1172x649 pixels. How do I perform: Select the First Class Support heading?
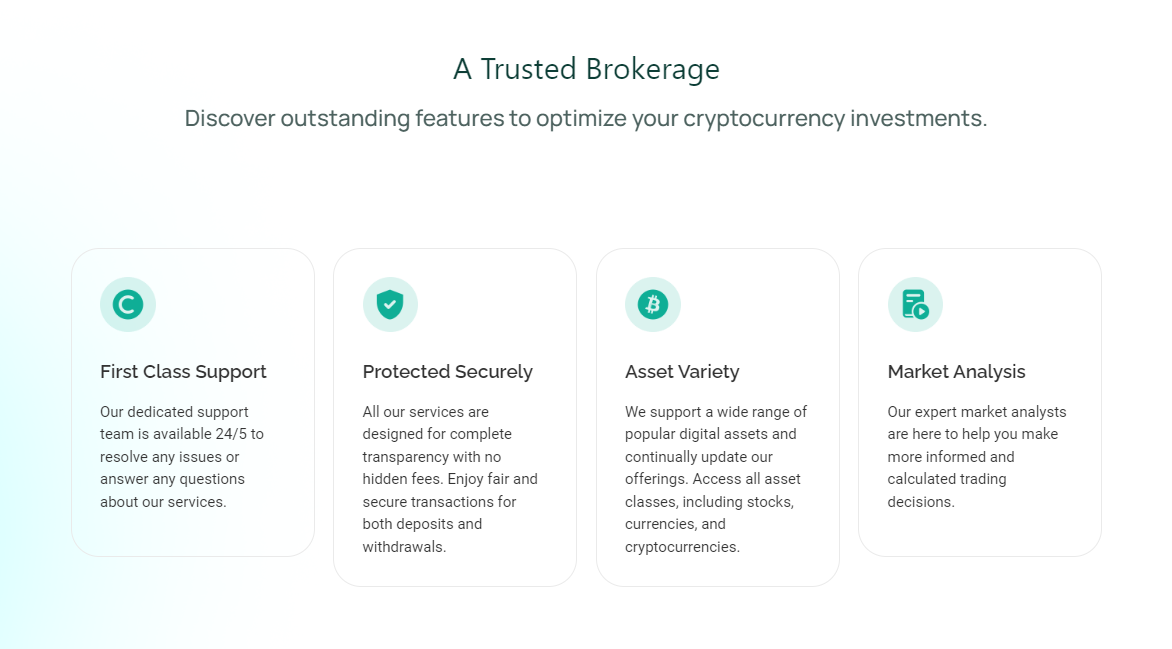click(x=183, y=372)
